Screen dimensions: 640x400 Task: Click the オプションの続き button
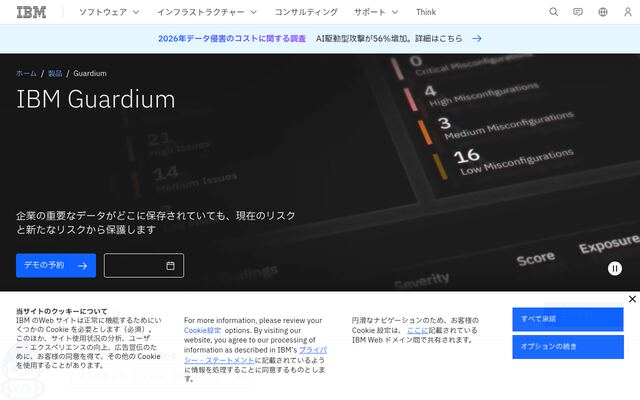568,347
